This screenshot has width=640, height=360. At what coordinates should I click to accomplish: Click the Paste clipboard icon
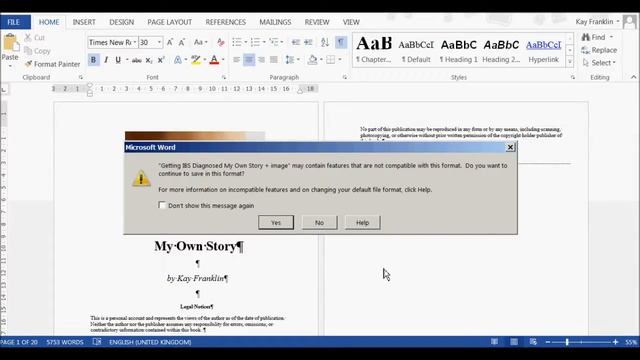[11, 42]
